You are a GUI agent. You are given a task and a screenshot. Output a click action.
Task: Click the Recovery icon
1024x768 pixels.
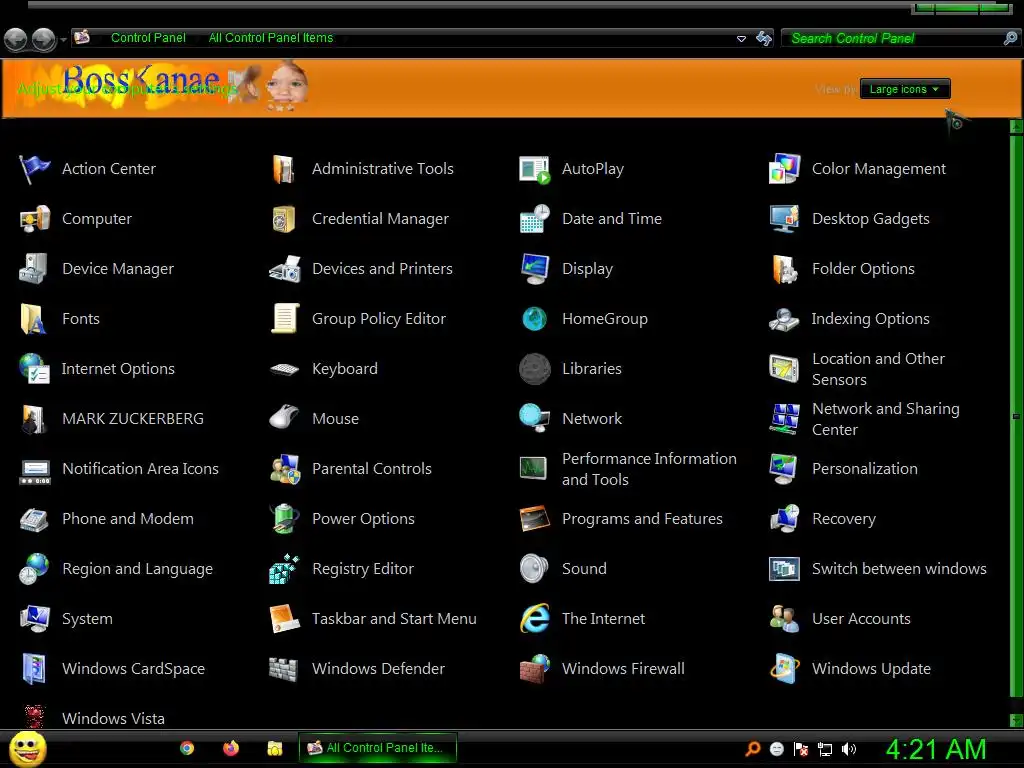pos(784,519)
